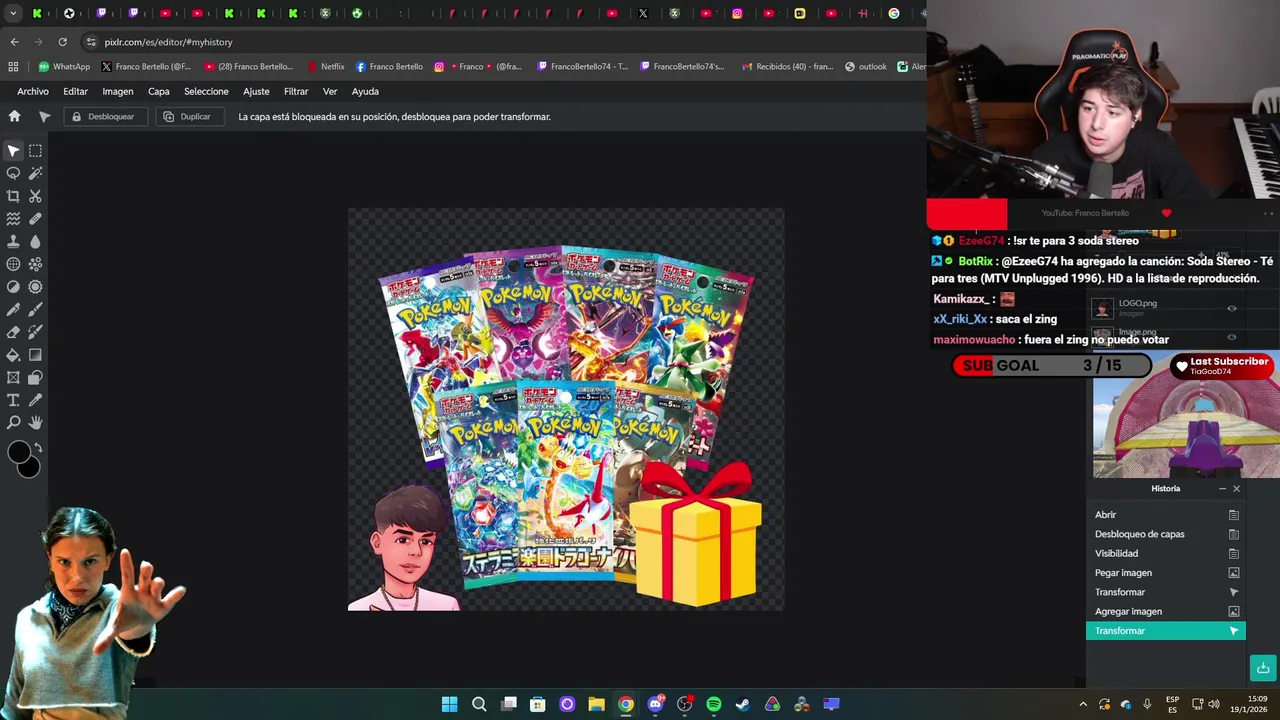Select the Blur droplet tool
Viewport: 1280px width, 720px height.
(35, 241)
